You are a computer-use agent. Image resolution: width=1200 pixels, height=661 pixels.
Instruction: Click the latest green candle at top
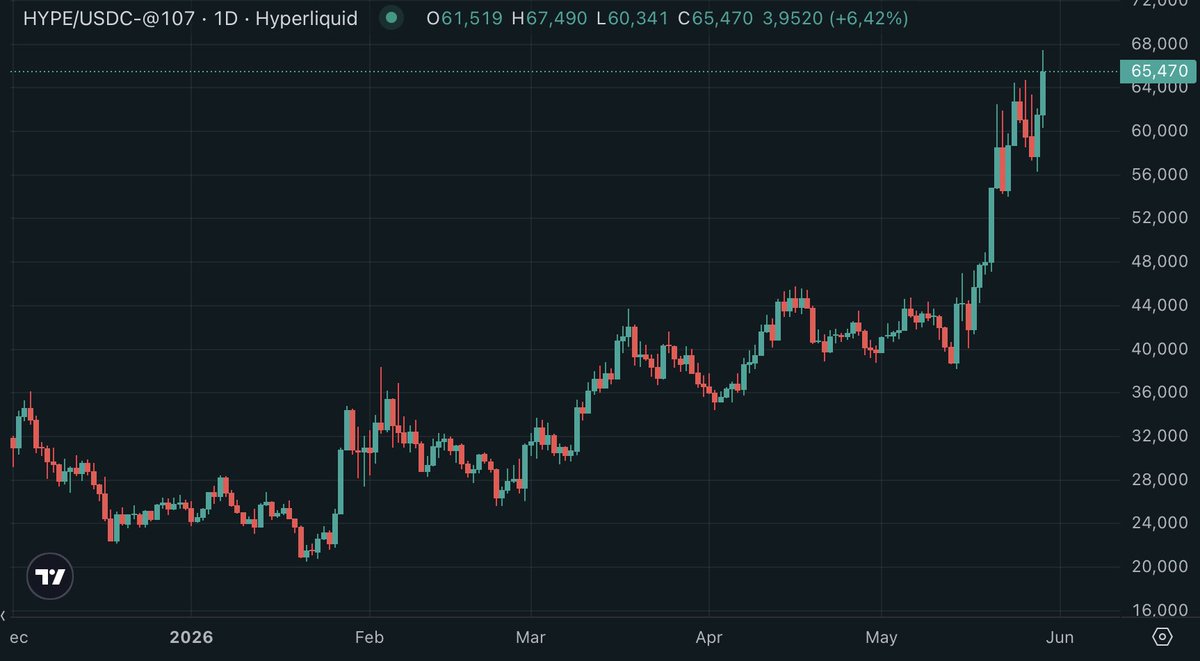click(1043, 92)
